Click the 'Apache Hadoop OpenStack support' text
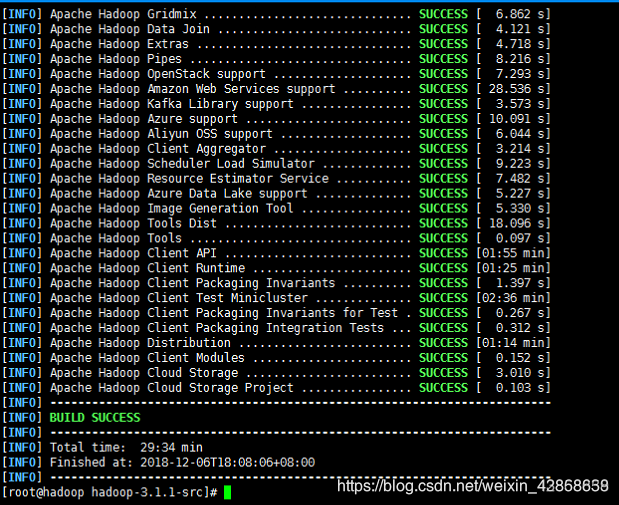The height and width of the screenshot is (505, 619). pos(158,74)
